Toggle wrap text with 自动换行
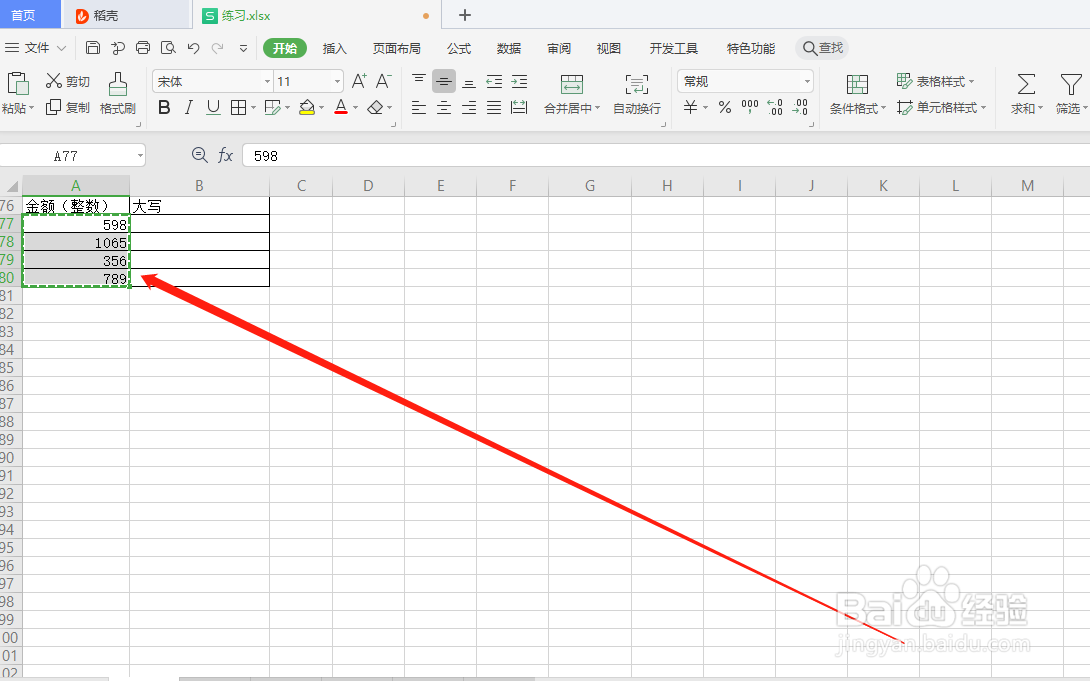 point(636,95)
